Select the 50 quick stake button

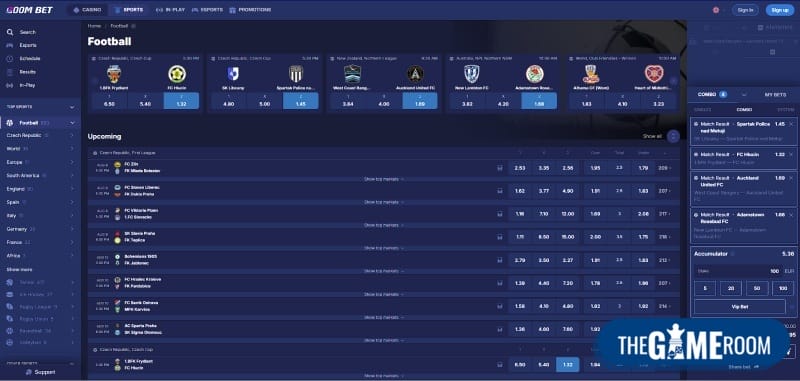pyautogui.click(x=757, y=288)
